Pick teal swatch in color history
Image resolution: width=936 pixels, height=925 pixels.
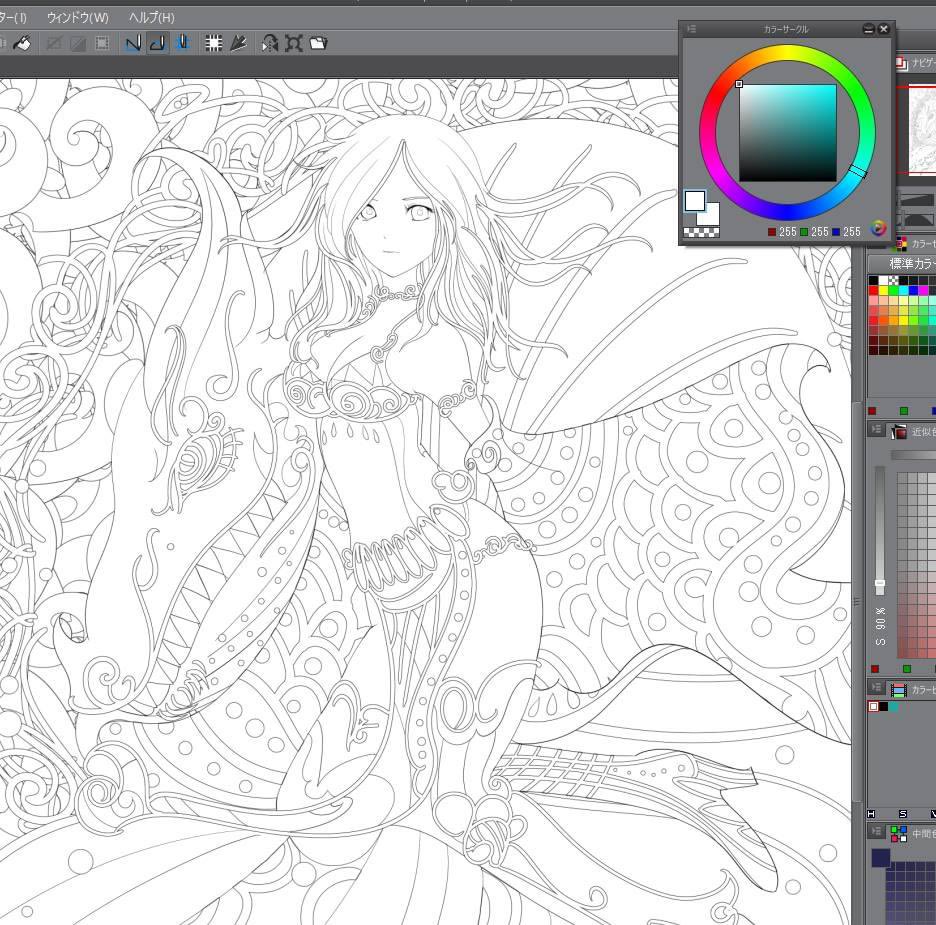pos(893,707)
